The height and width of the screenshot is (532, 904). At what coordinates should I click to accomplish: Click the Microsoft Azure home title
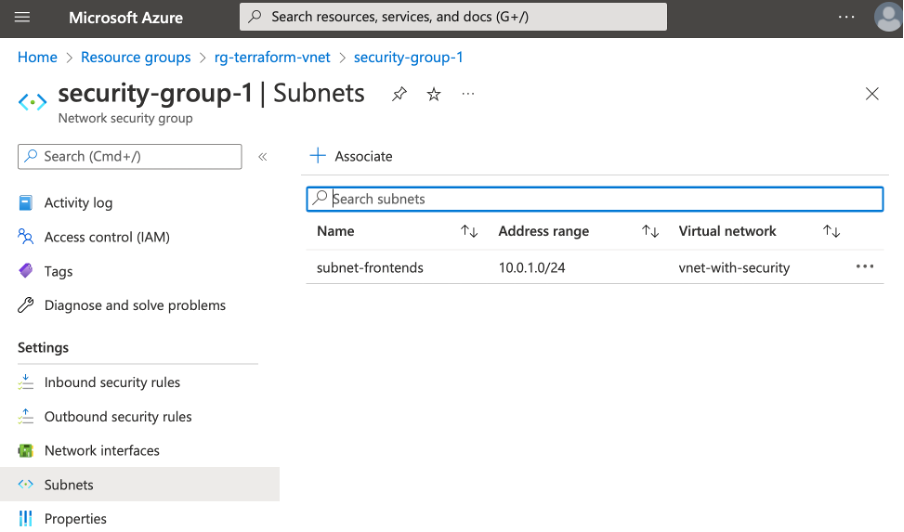126,18
